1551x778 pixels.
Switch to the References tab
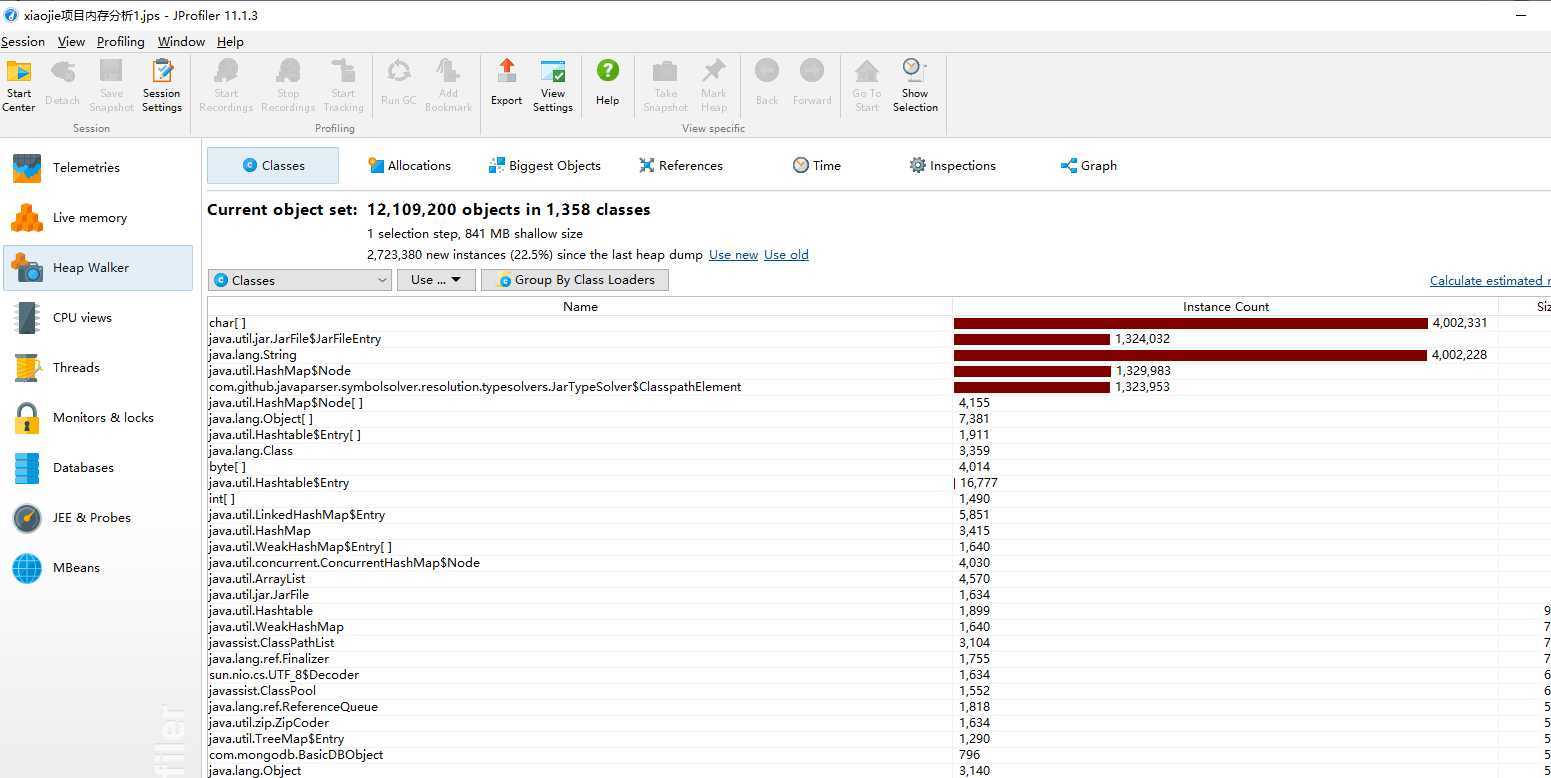681,166
